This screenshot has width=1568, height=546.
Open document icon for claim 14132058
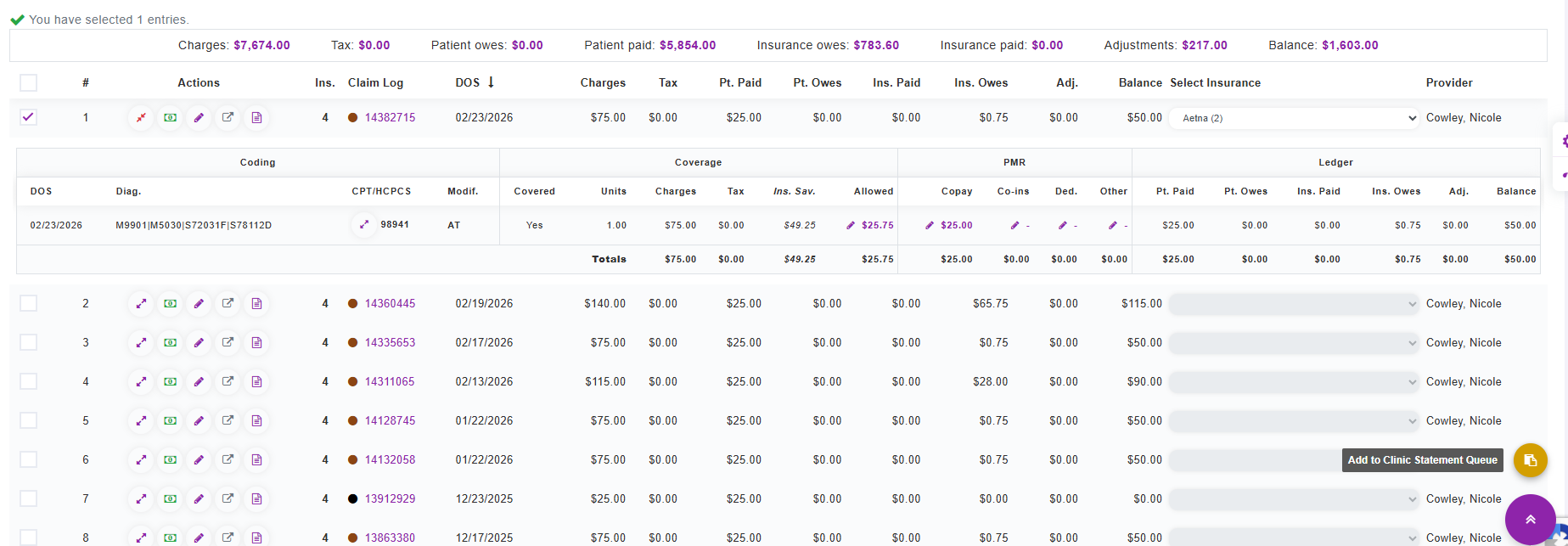coord(256,459)
